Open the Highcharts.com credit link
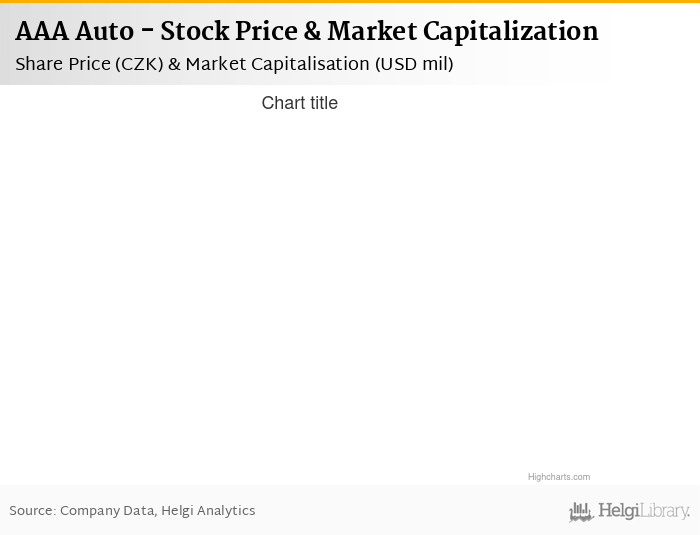This screenshot has height=535, width=700. tap(558, 477)
